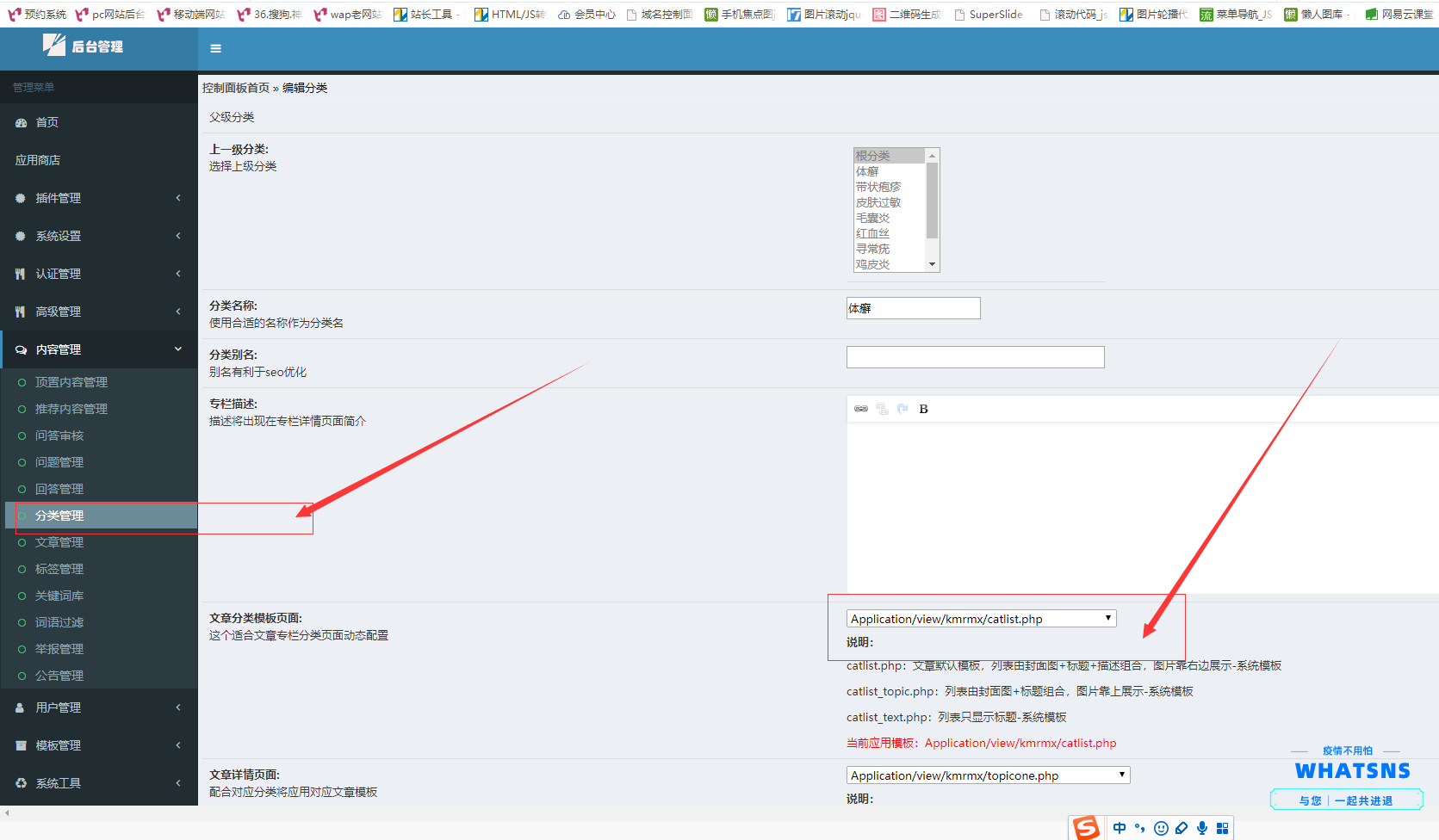Click the parent category list scrollbar down arrow
Viewport: 1439px width, 840px height.
click(932, 264)
